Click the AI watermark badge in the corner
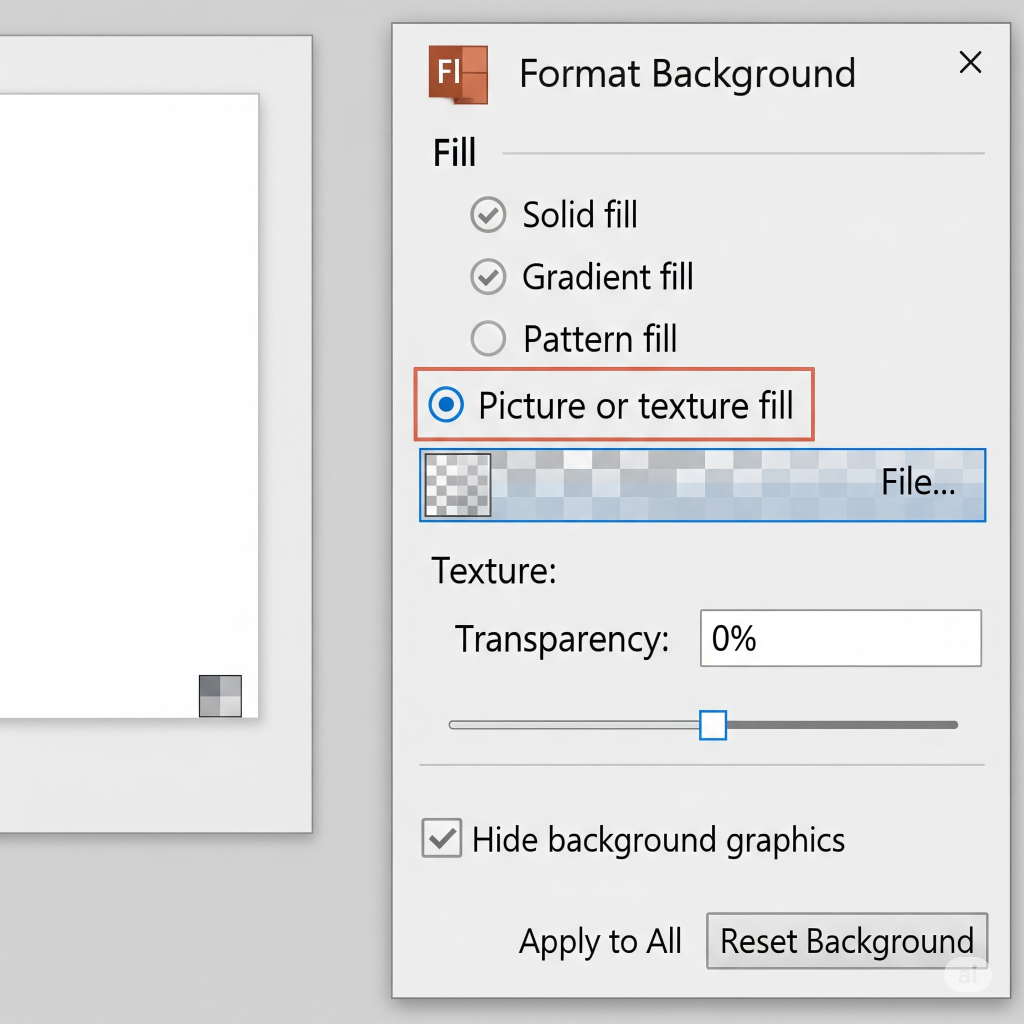 967,976
